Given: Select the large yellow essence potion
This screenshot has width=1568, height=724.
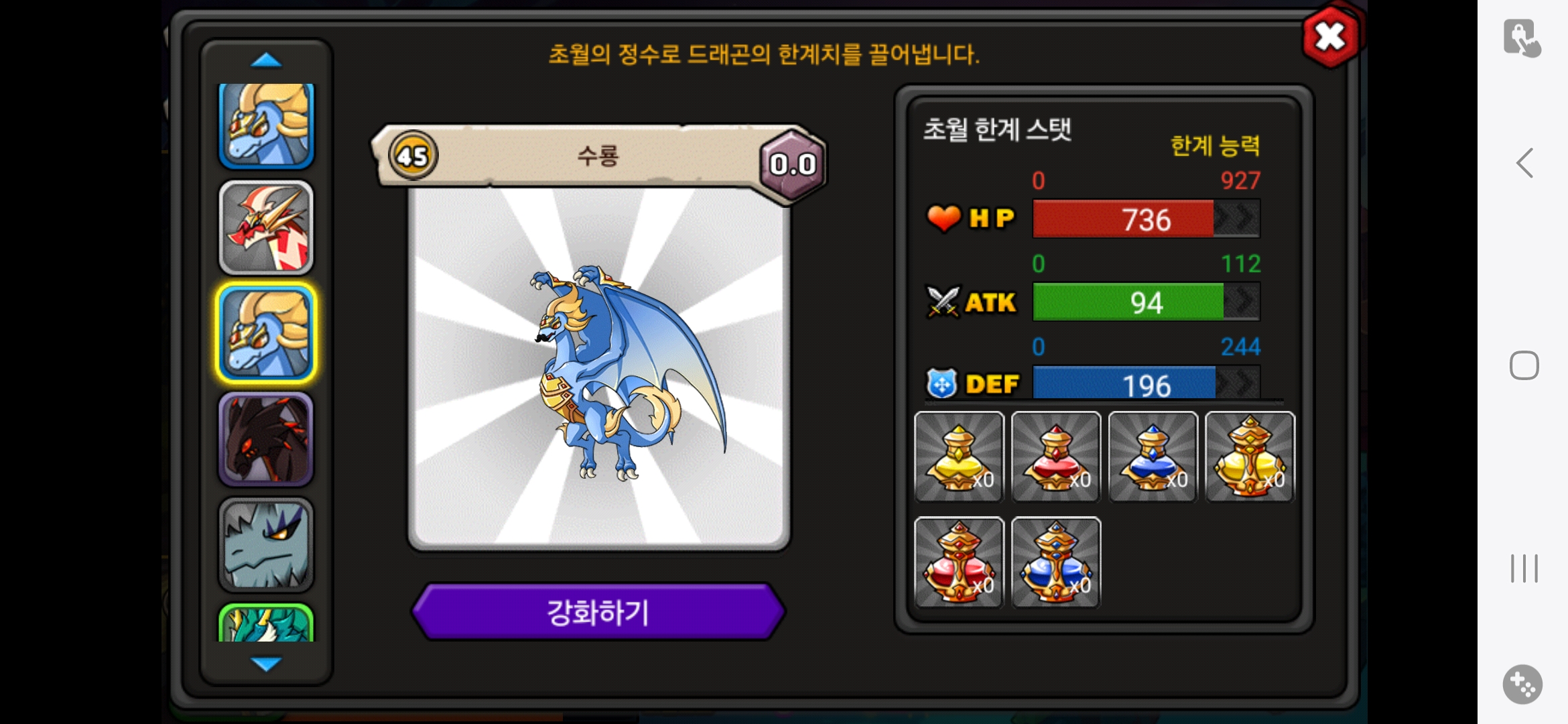Looking at the screenshot, I should [1250, 457].
